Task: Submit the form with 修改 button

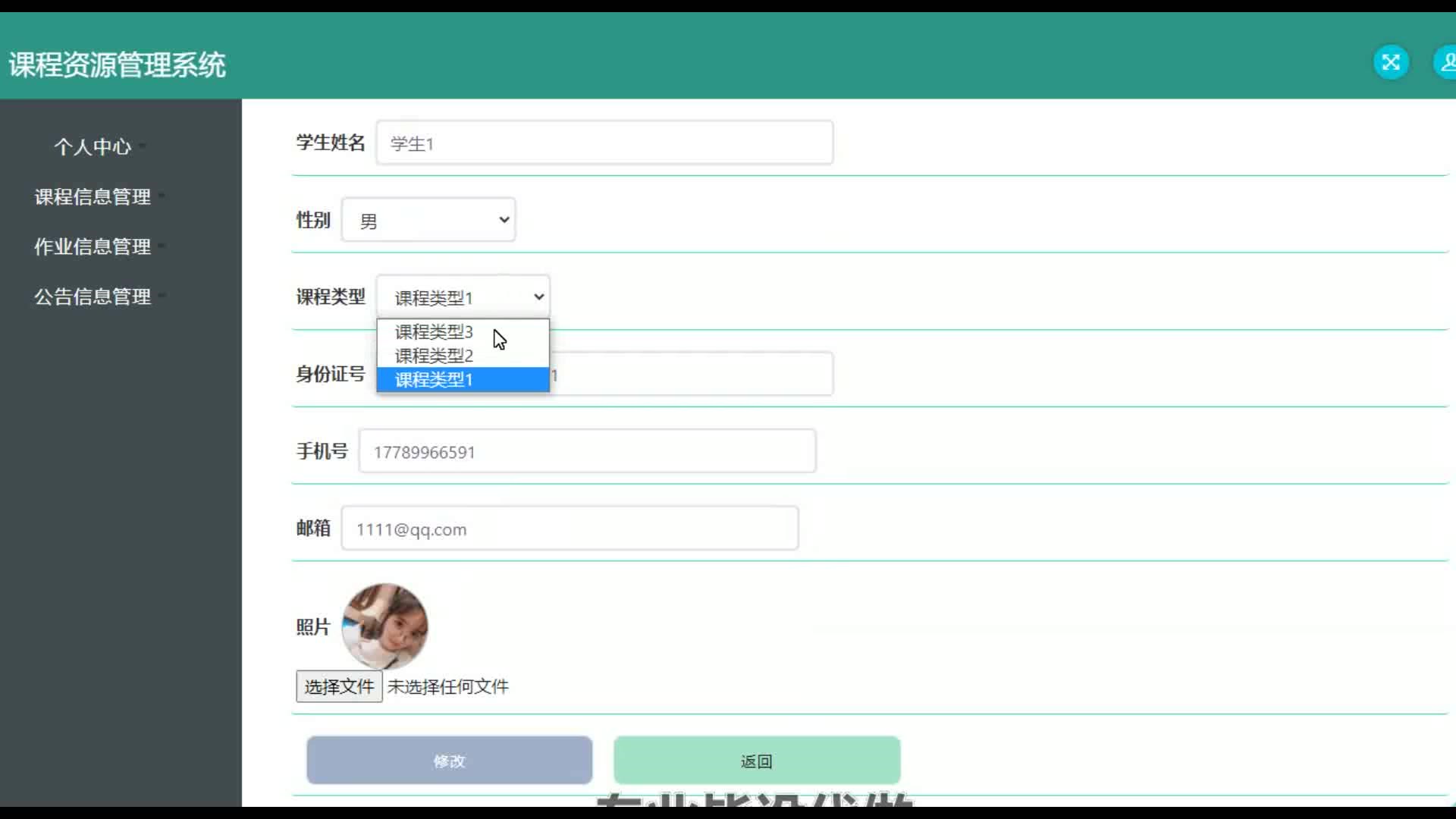Action: (x=449, y=760)
